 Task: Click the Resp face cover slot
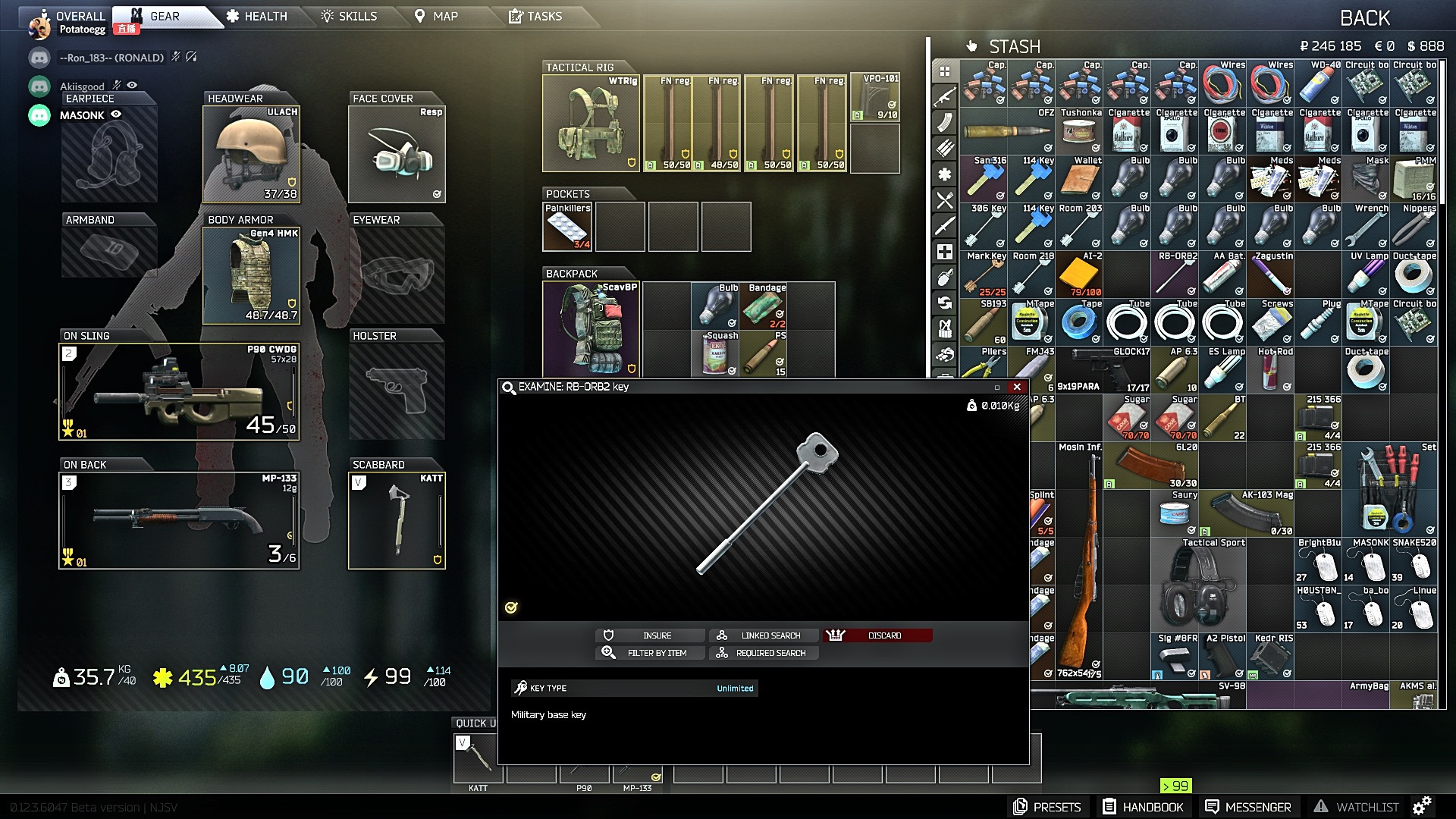click(397, 154)
